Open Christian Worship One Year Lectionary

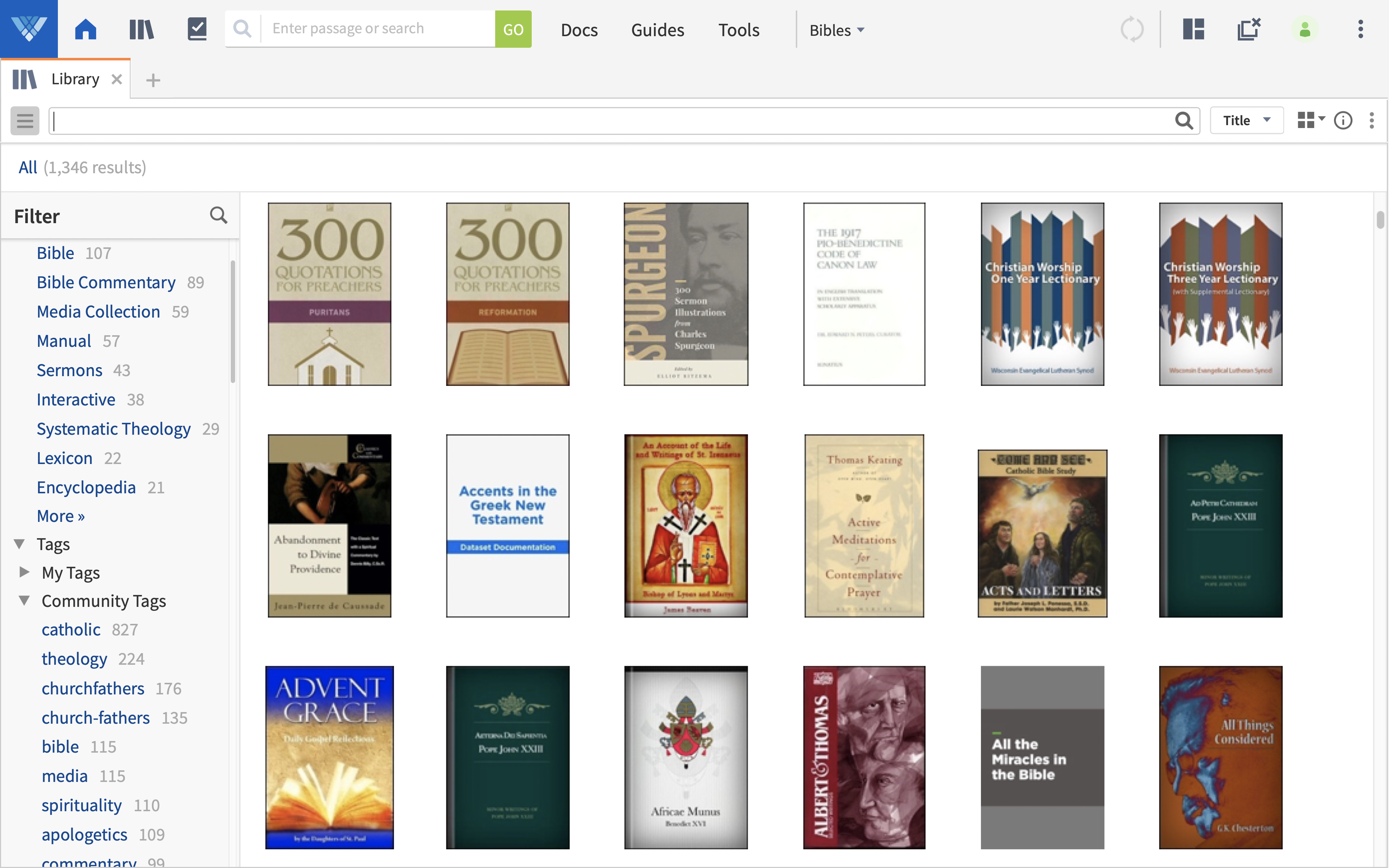pyautogui.click(x=1042, y=294)
